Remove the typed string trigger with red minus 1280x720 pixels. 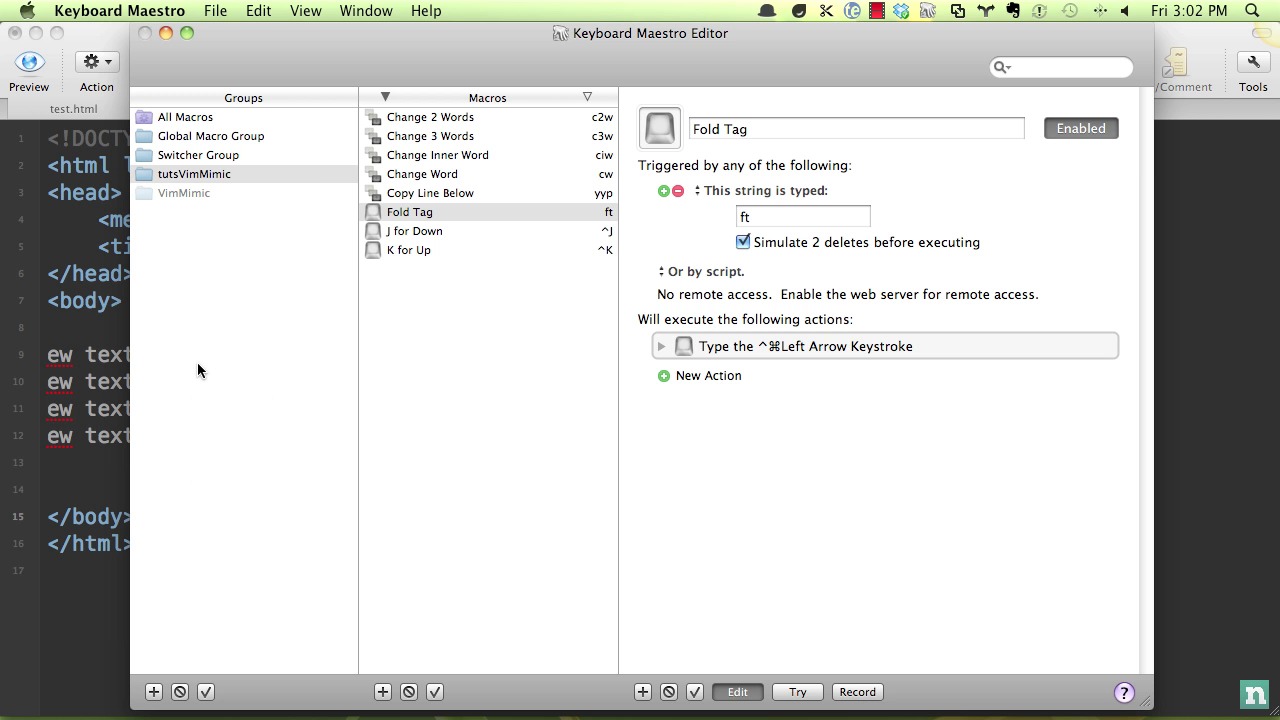click(678, 191)
